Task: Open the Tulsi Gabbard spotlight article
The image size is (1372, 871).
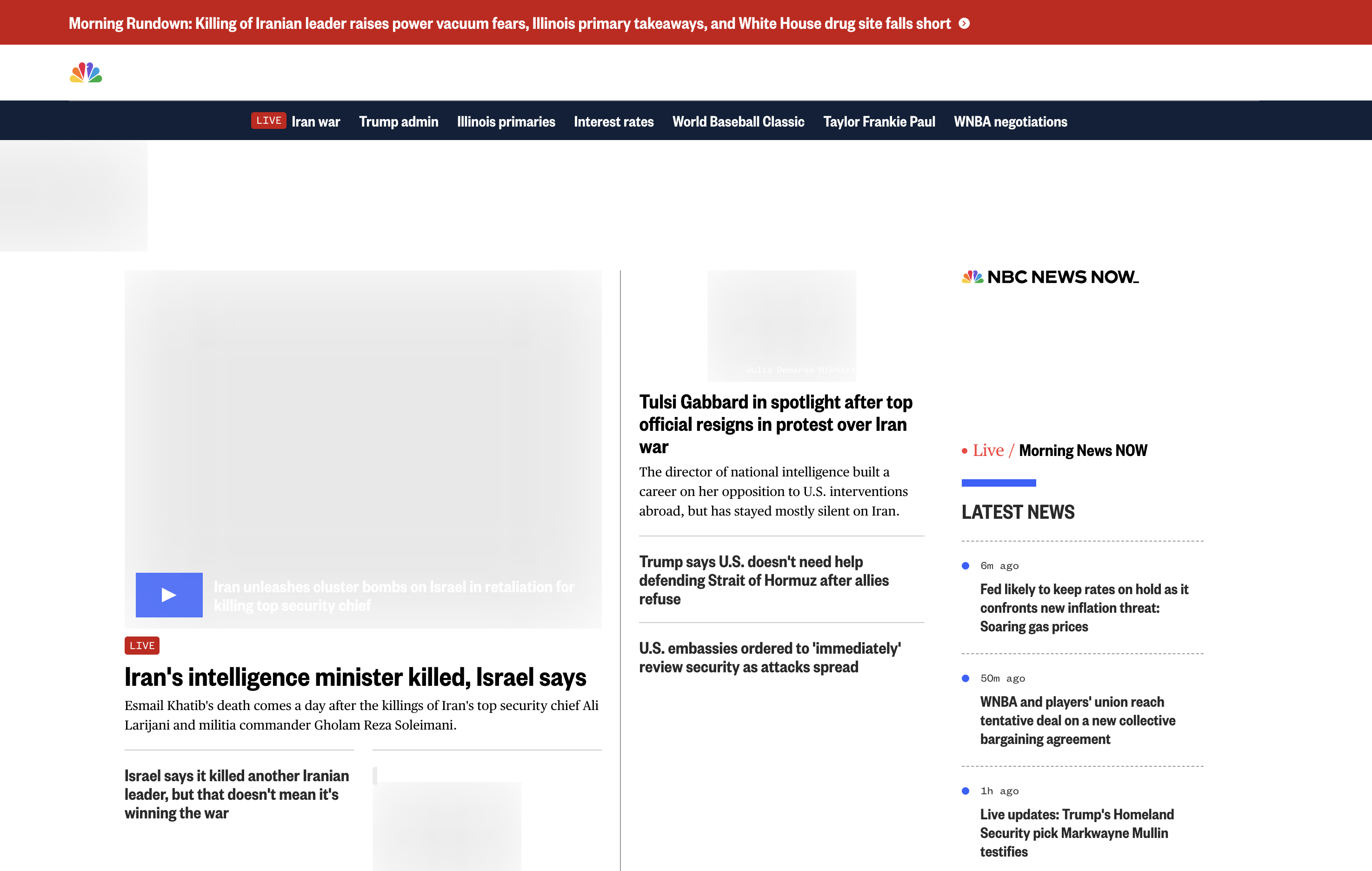Action: pos(775,424)
